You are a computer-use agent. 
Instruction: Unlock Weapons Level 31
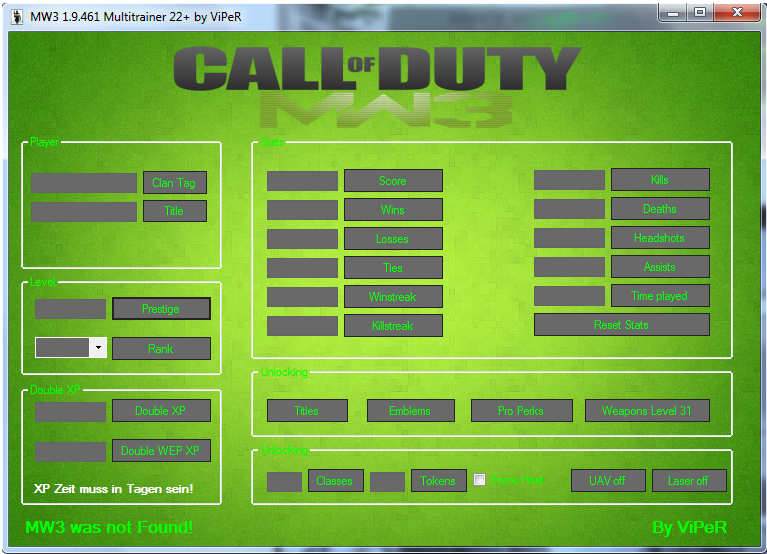[x=647, y=411]
